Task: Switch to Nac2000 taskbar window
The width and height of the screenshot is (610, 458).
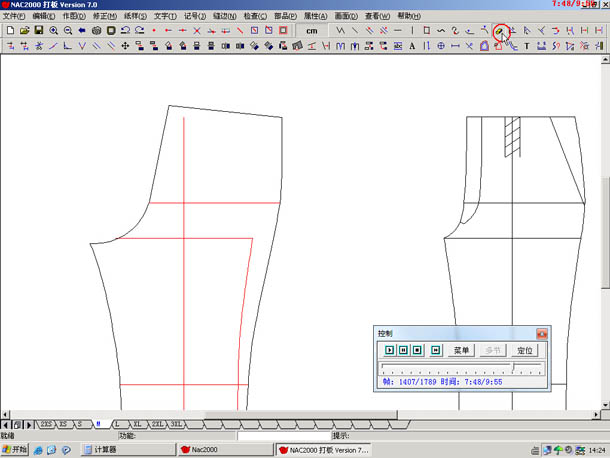Action: [226, 450]
